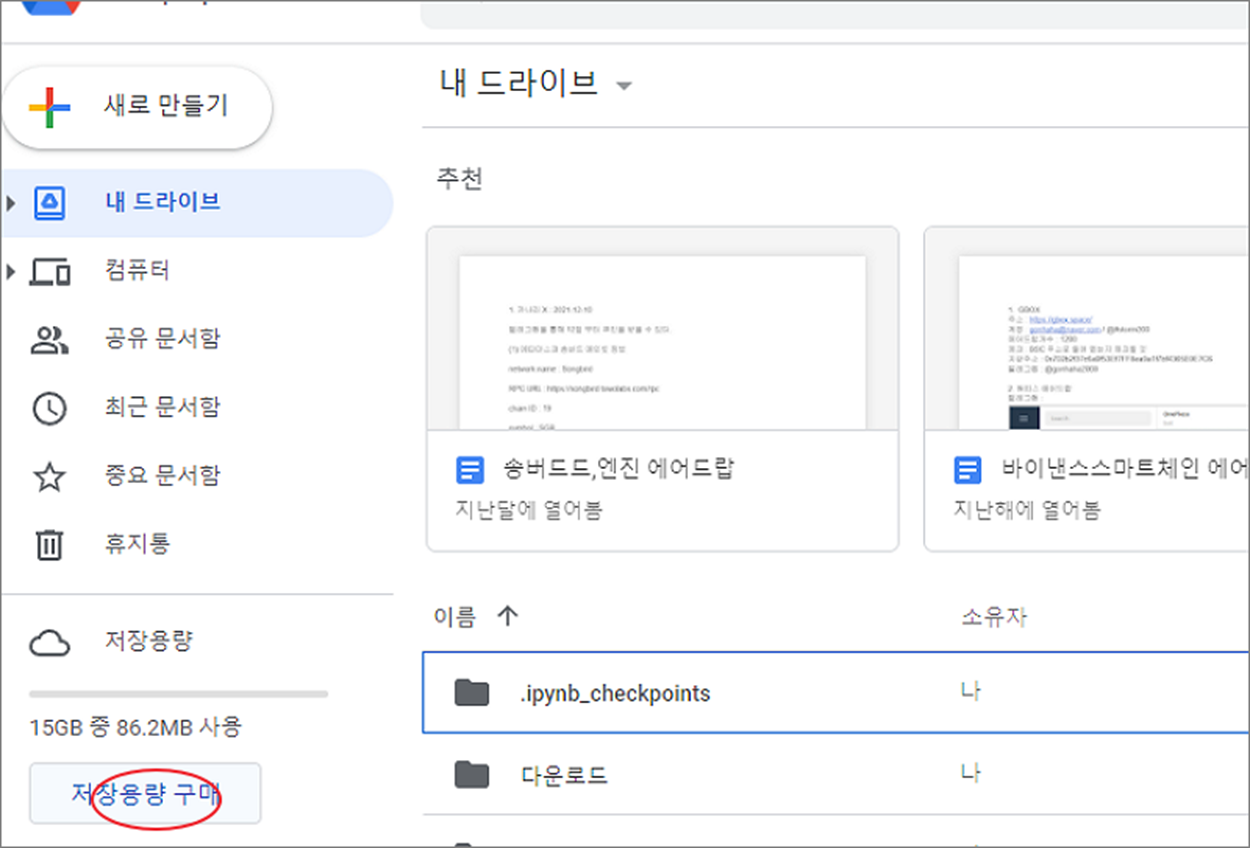
Task: Toggle the name sort direction arrow
Action: point(508,617)
